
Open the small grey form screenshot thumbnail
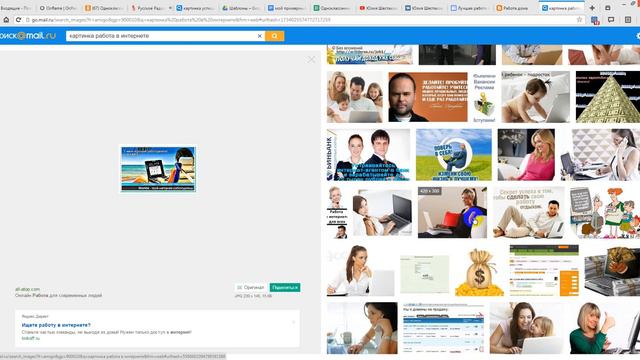(x=424, y=274)
